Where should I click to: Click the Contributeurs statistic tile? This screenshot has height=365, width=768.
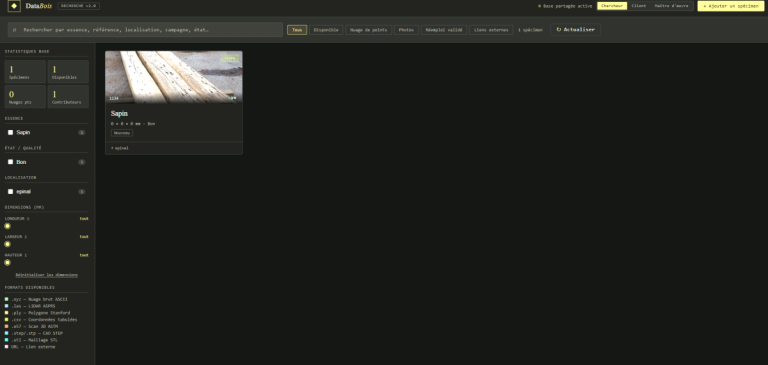tap(68, 97)
